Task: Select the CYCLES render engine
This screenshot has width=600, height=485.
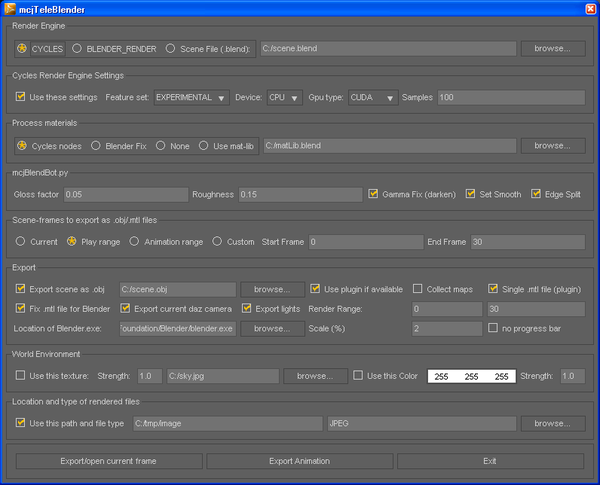Action: 22,49
